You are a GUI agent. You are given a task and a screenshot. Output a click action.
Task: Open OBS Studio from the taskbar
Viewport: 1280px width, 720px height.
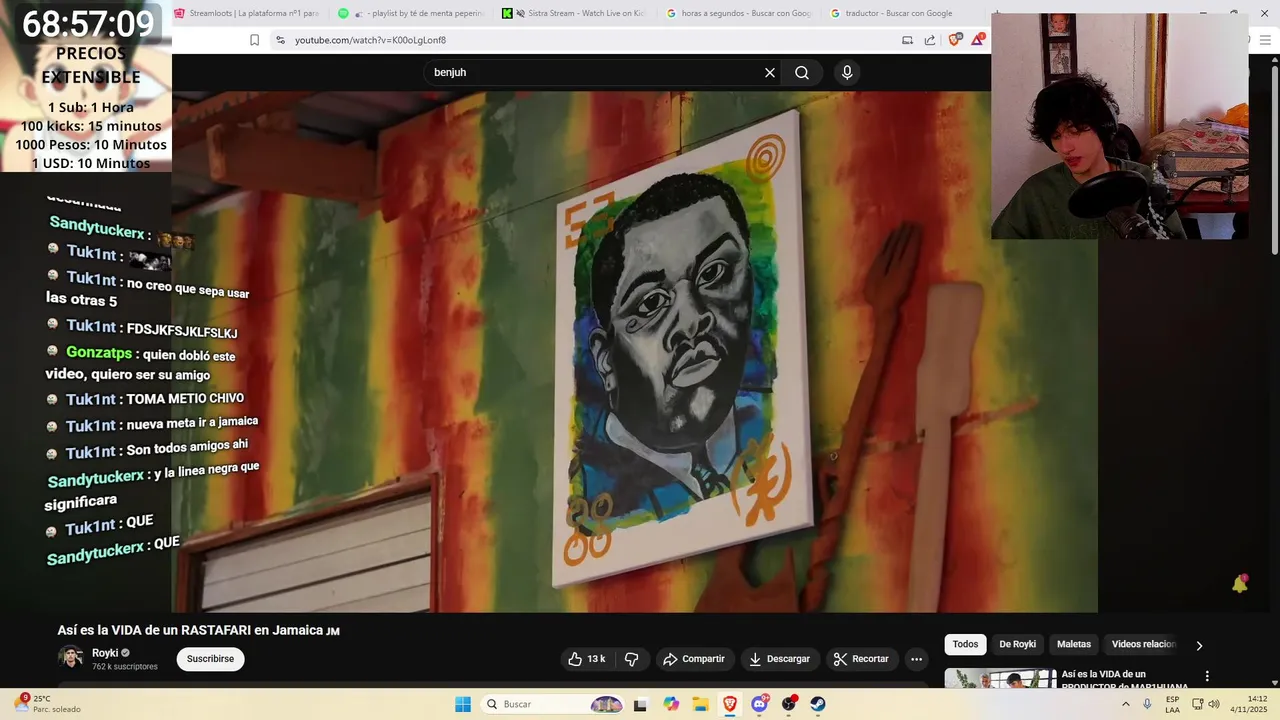coord(789,704)
